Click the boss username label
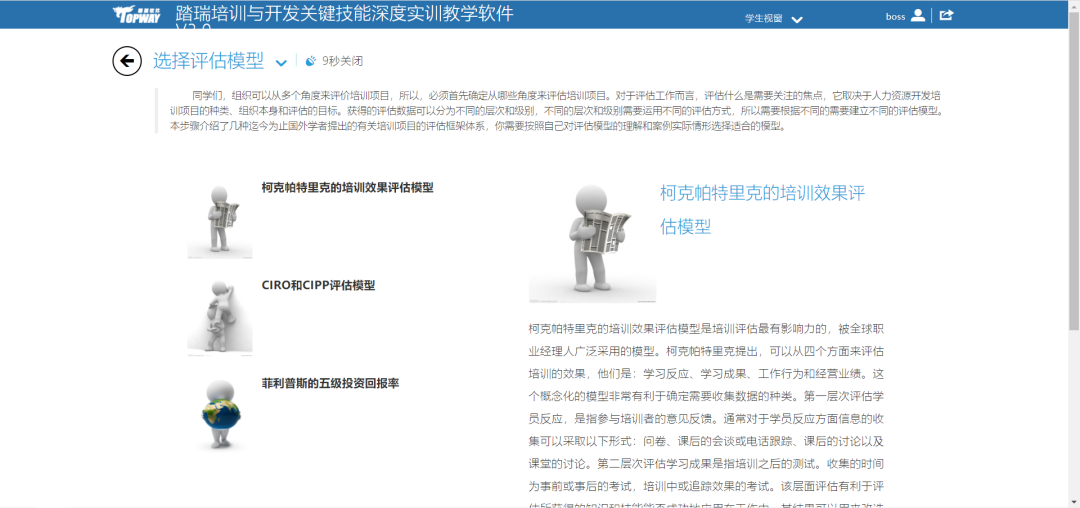 pyautogui.click(x=895, y=16)
